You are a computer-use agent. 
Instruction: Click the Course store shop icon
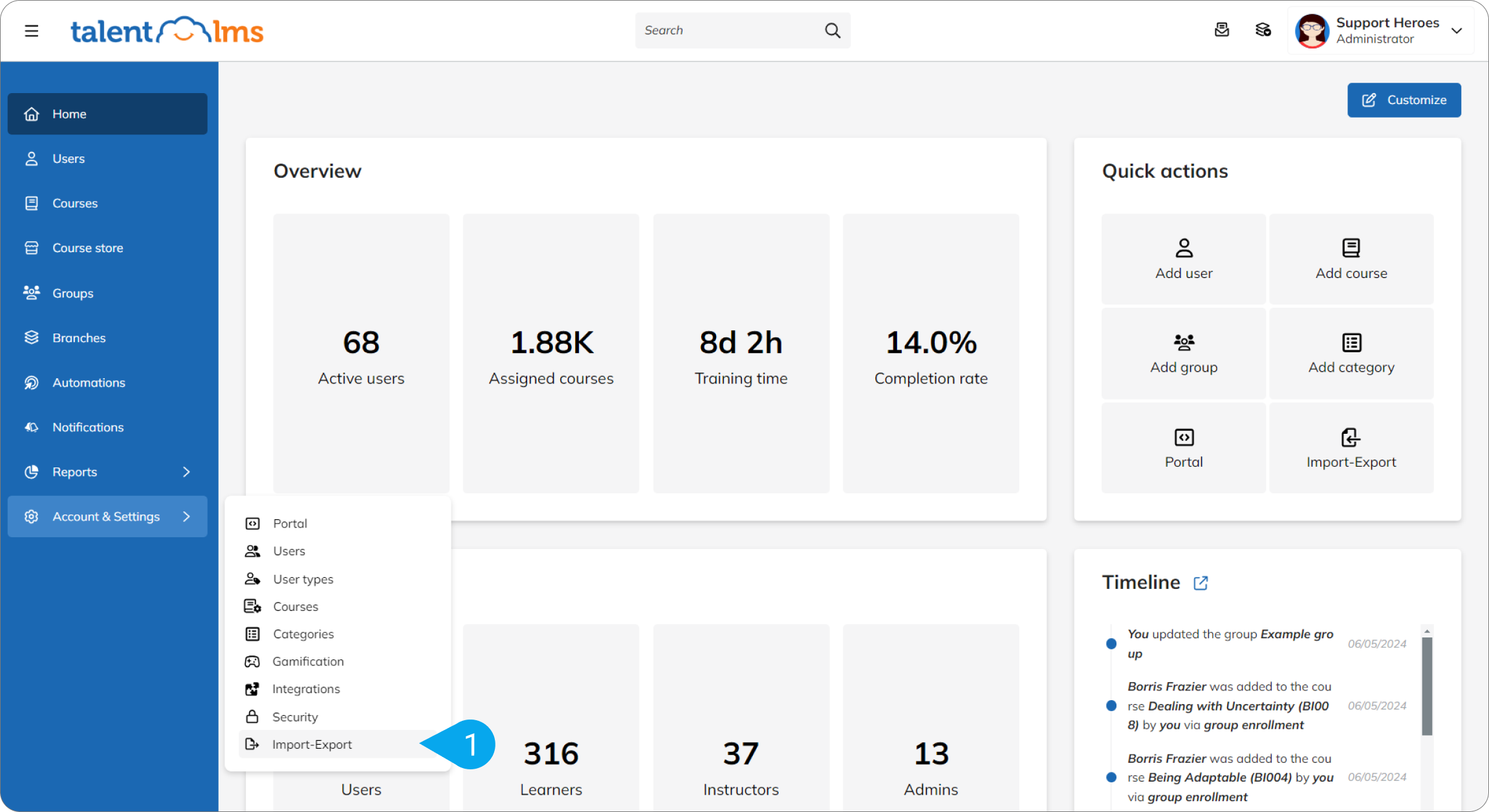click(x=31, y=248)
